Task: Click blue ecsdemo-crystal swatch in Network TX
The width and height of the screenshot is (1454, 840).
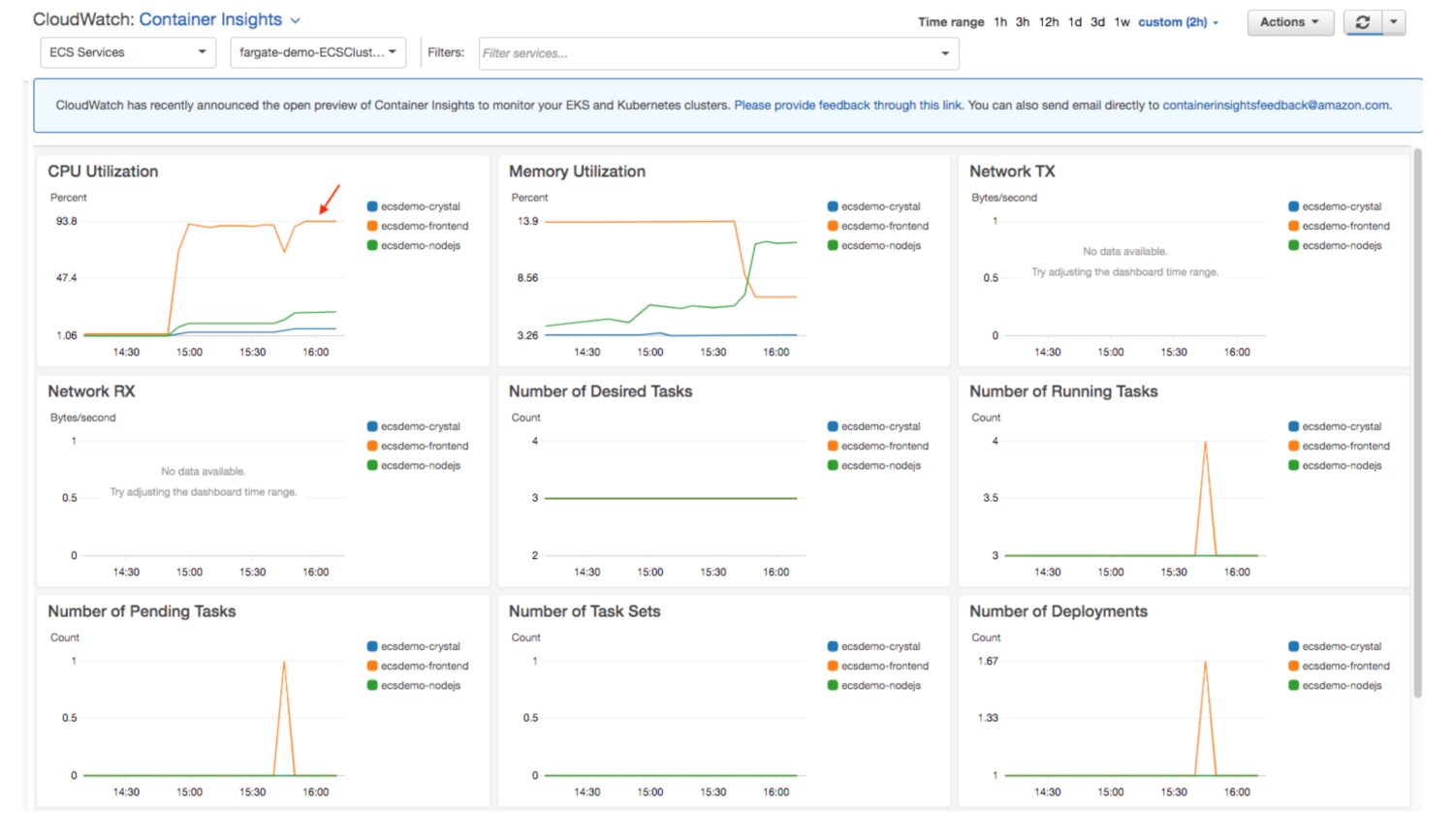Action: (1293, 206)
